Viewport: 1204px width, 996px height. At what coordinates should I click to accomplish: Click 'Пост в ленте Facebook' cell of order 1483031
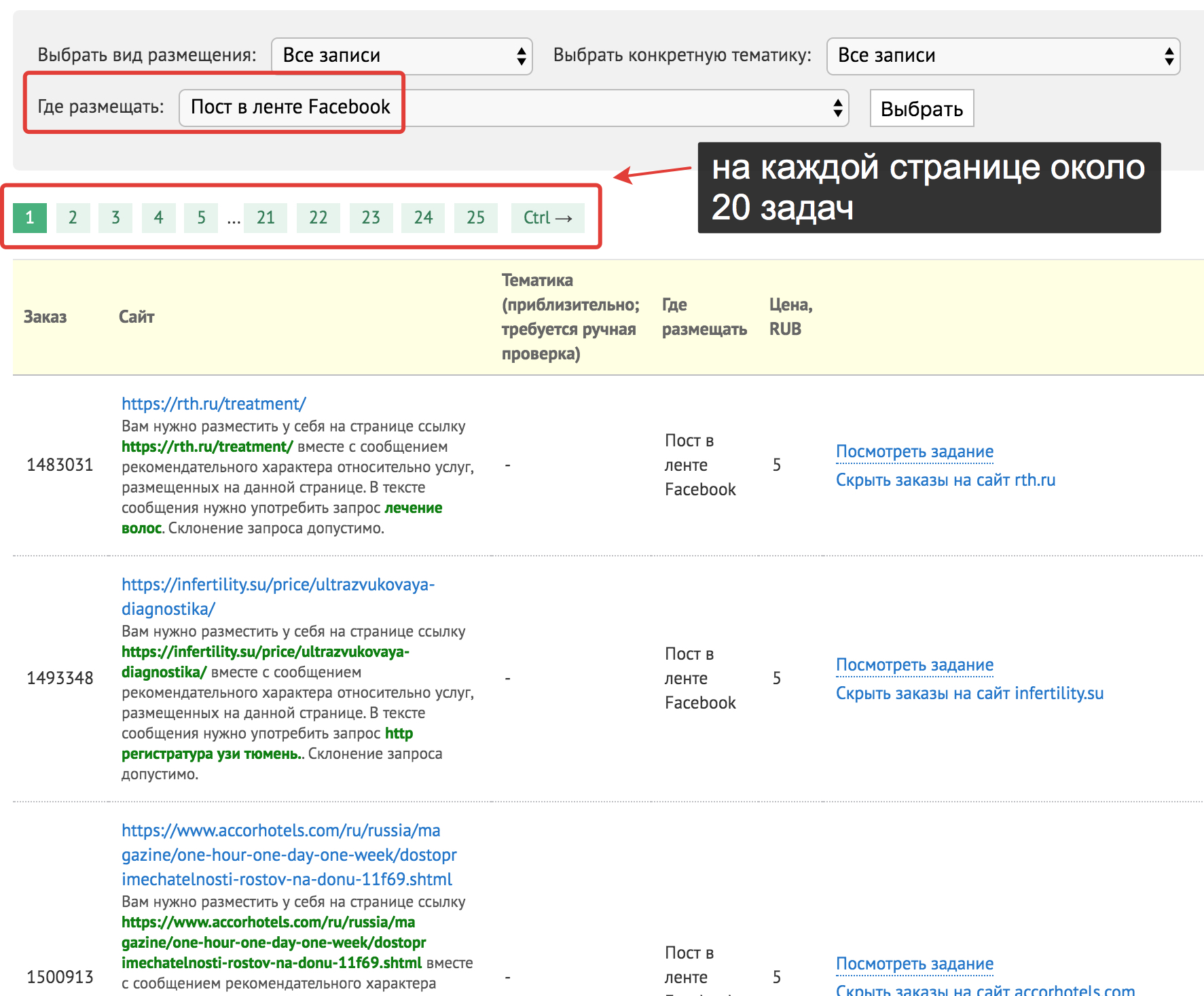700,465
